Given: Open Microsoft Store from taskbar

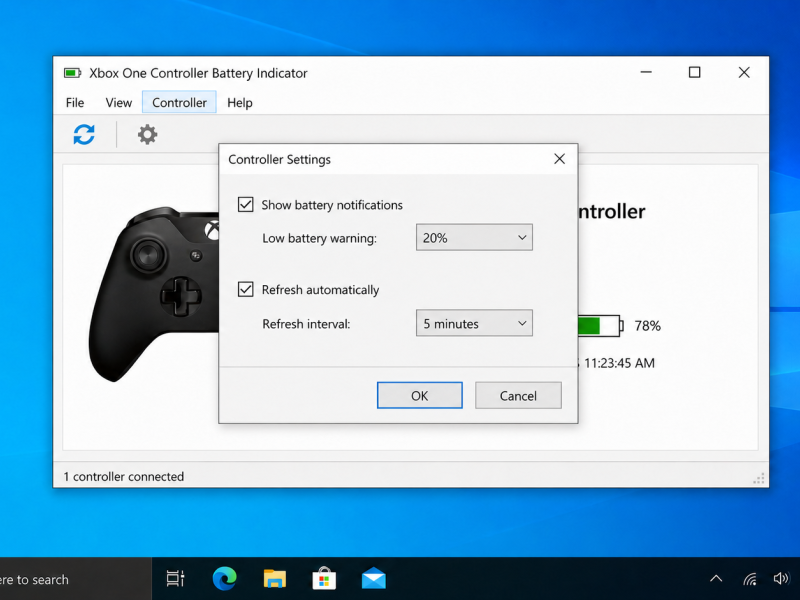Looking at the screenshot, I should click(x=324, y=579).
